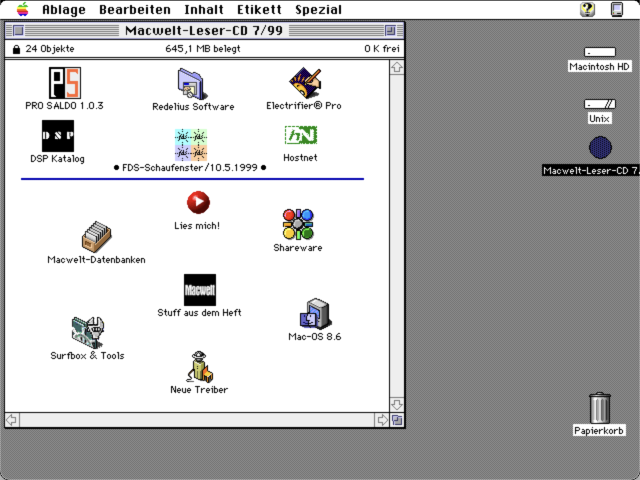Select the Macwelt-Leser-CD desktop disc icon
The width and height of the screenshot is (640, 480).
click(600, 147)
